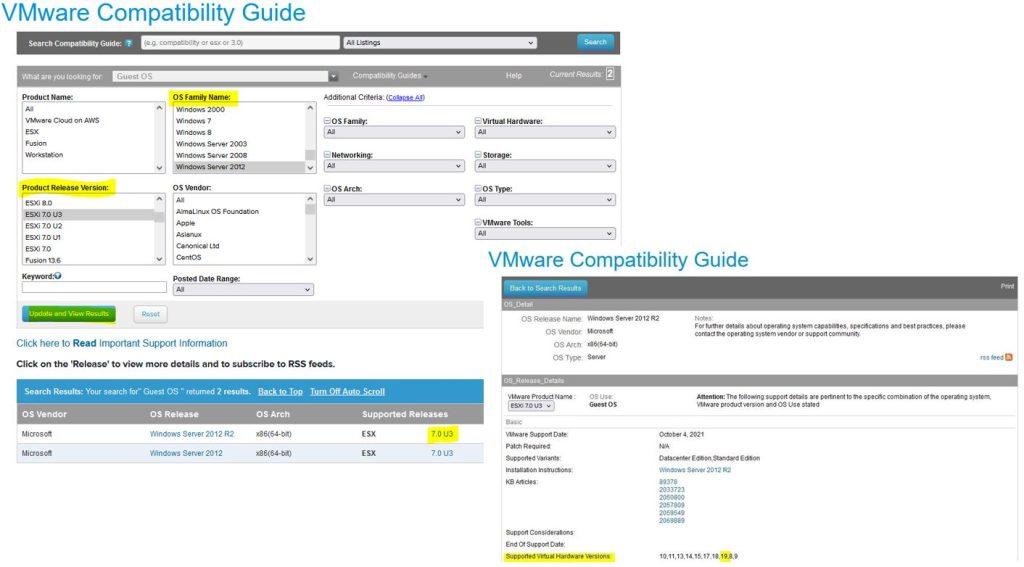Select Fusion 13.6 in Product Release Version list

[x=88, y=260]
